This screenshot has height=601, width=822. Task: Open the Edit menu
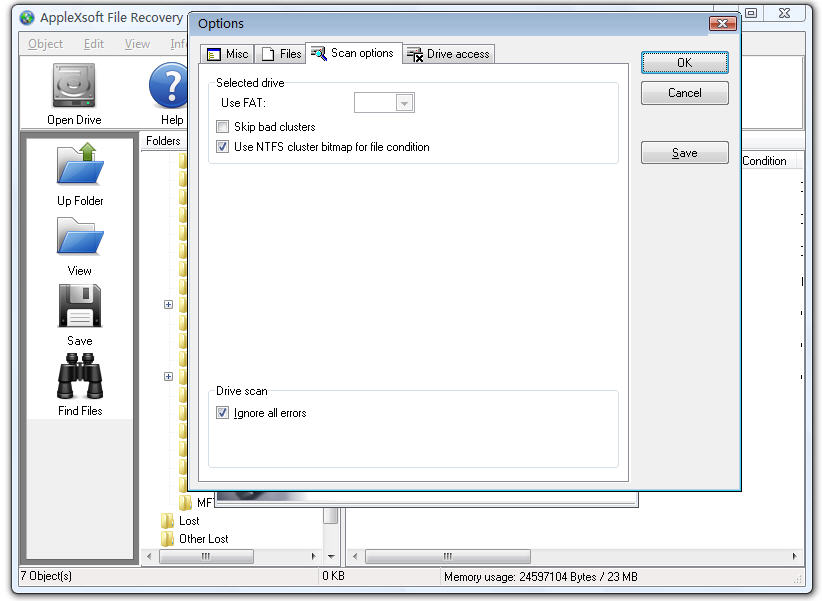click(94, 44)
